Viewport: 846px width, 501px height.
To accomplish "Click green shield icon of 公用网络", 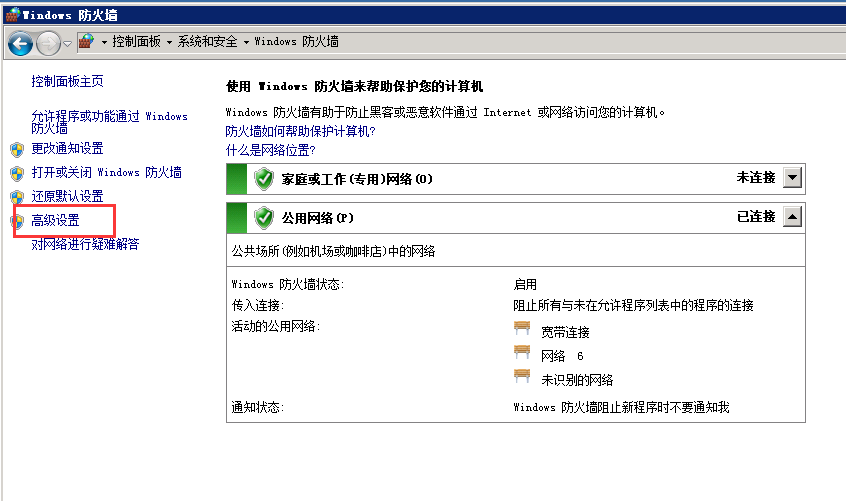I will [264, 218].
